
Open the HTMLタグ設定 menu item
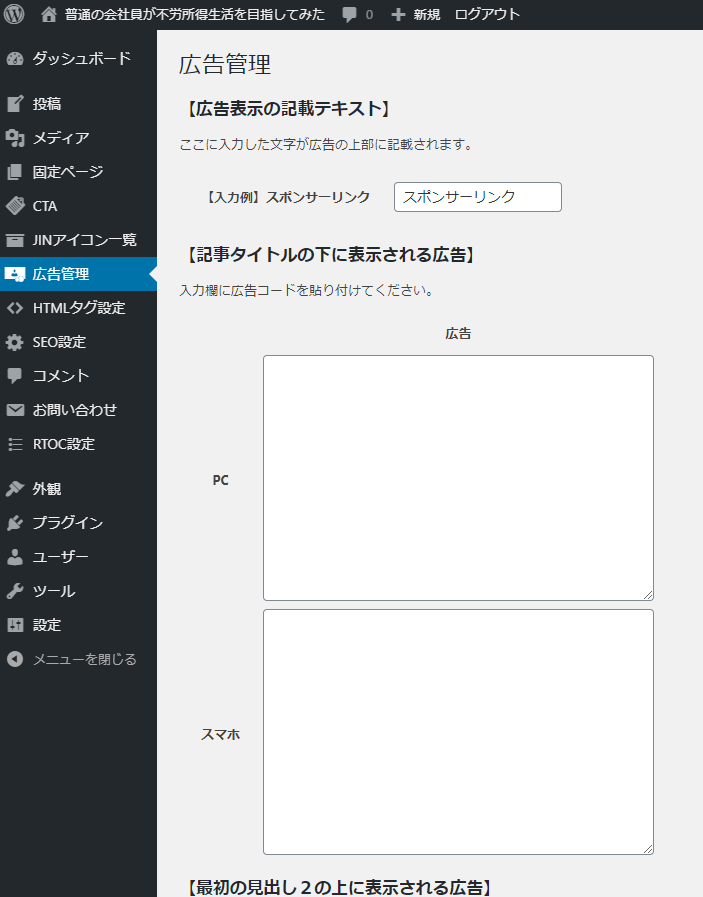(x=78, y=308)
